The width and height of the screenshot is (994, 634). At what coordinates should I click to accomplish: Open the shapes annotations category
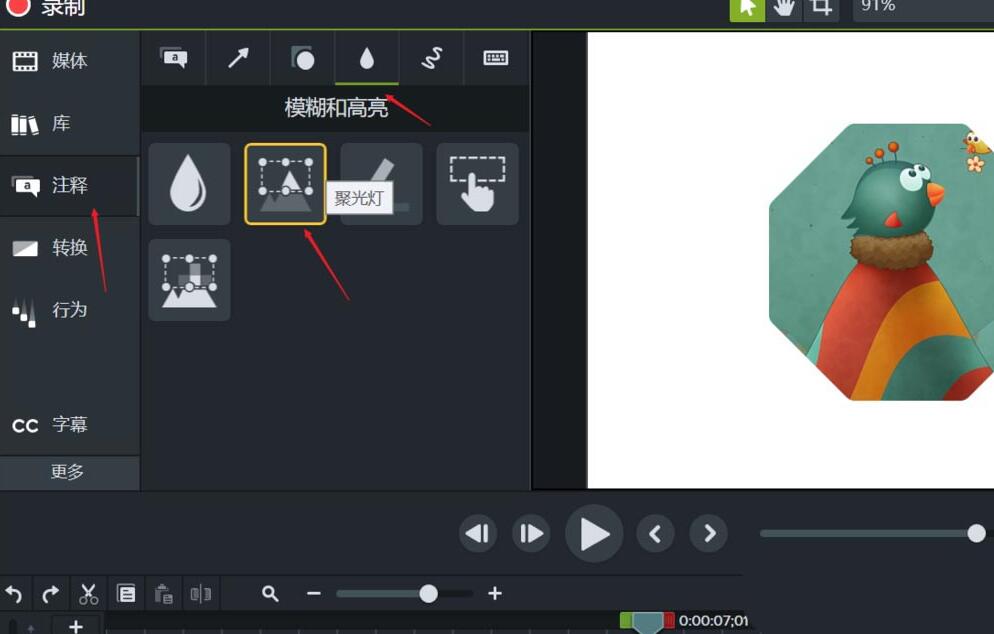[x=302, y=58]
